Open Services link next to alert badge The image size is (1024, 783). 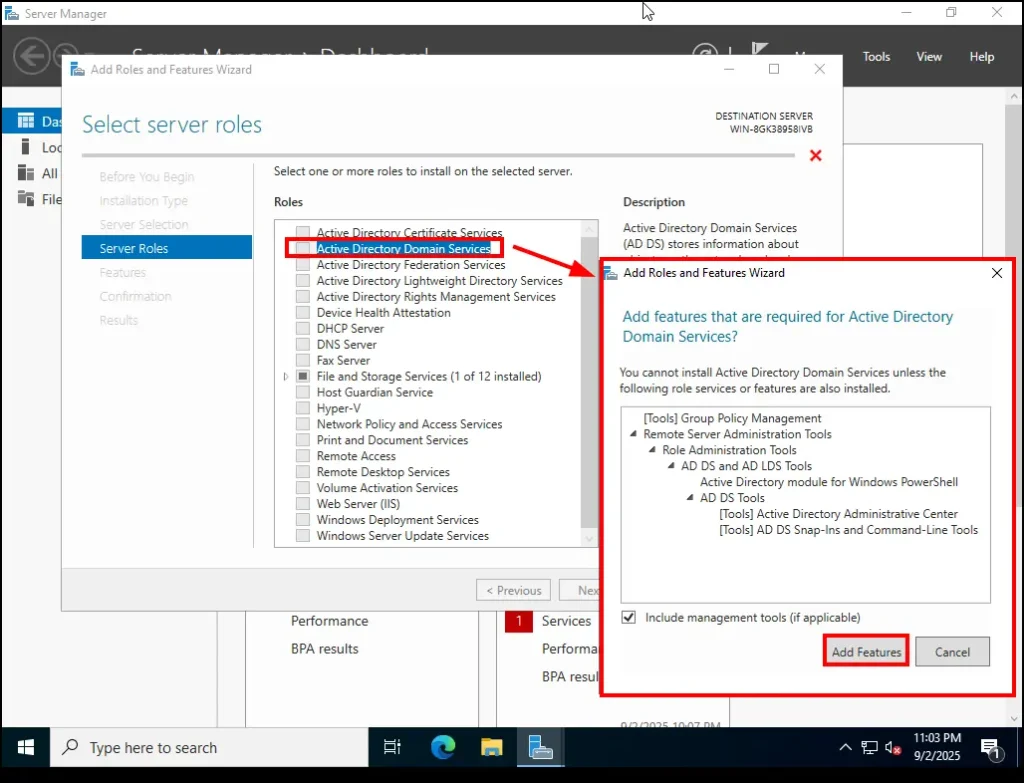(x=566, y=621)
